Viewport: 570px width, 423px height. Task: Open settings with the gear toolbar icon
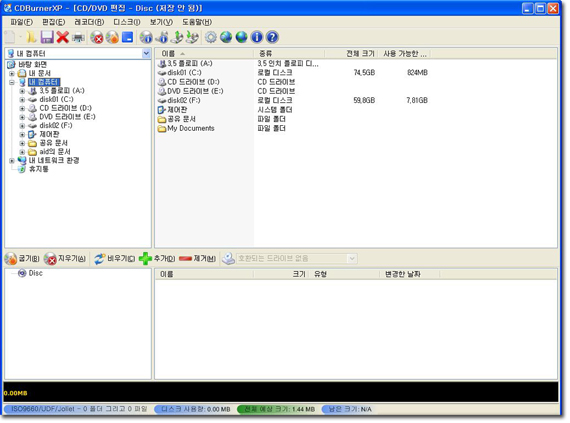tap(210, 37)
